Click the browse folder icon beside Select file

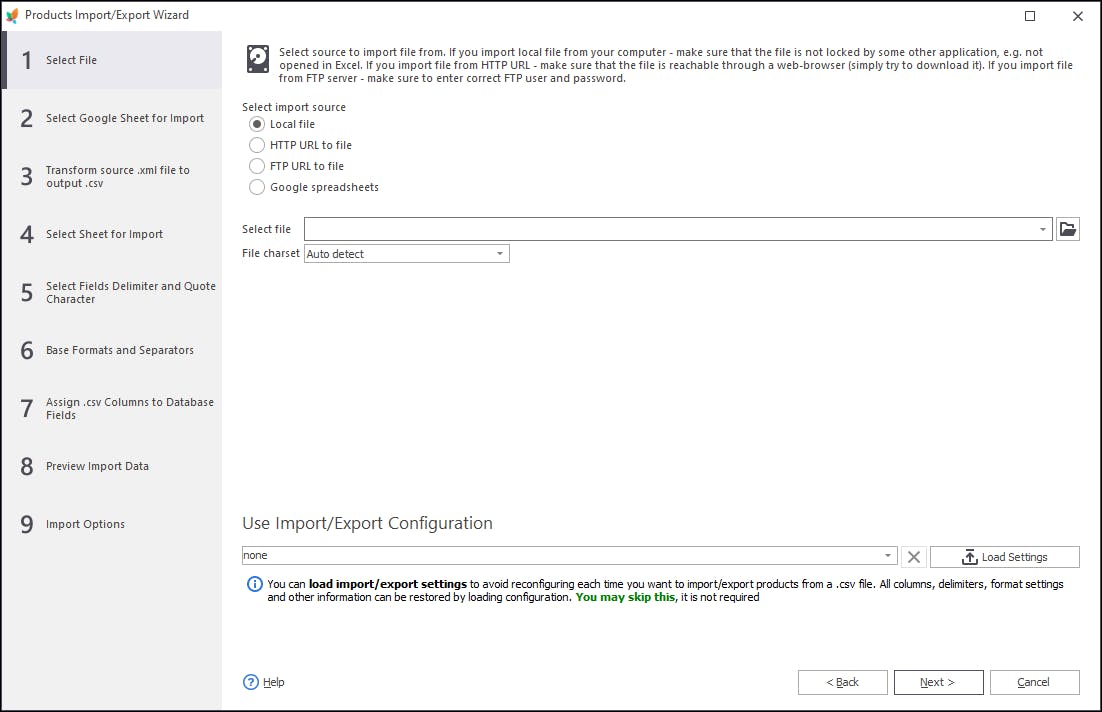pos(1067,229)
